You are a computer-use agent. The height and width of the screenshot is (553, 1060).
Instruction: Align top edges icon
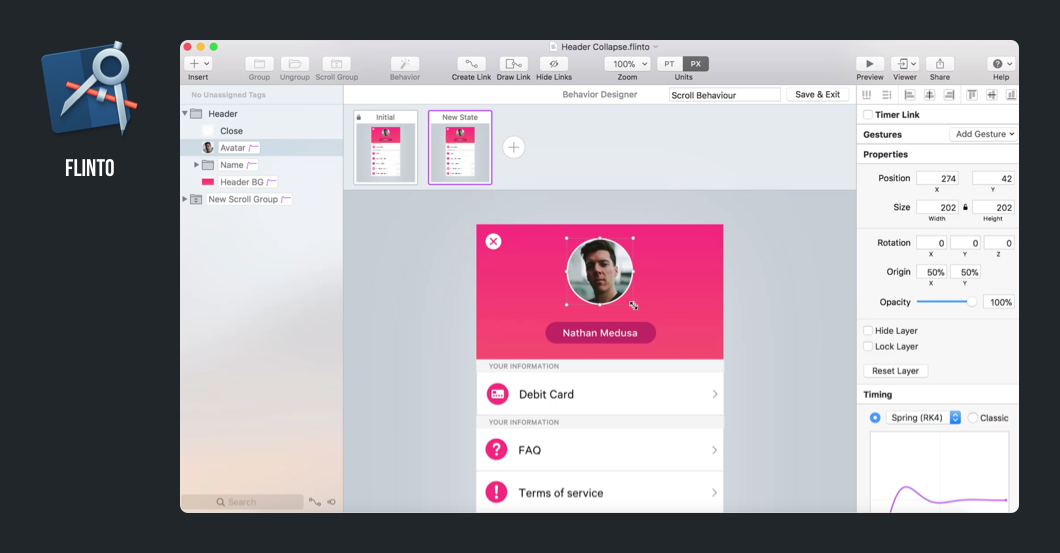click(971, 95)
